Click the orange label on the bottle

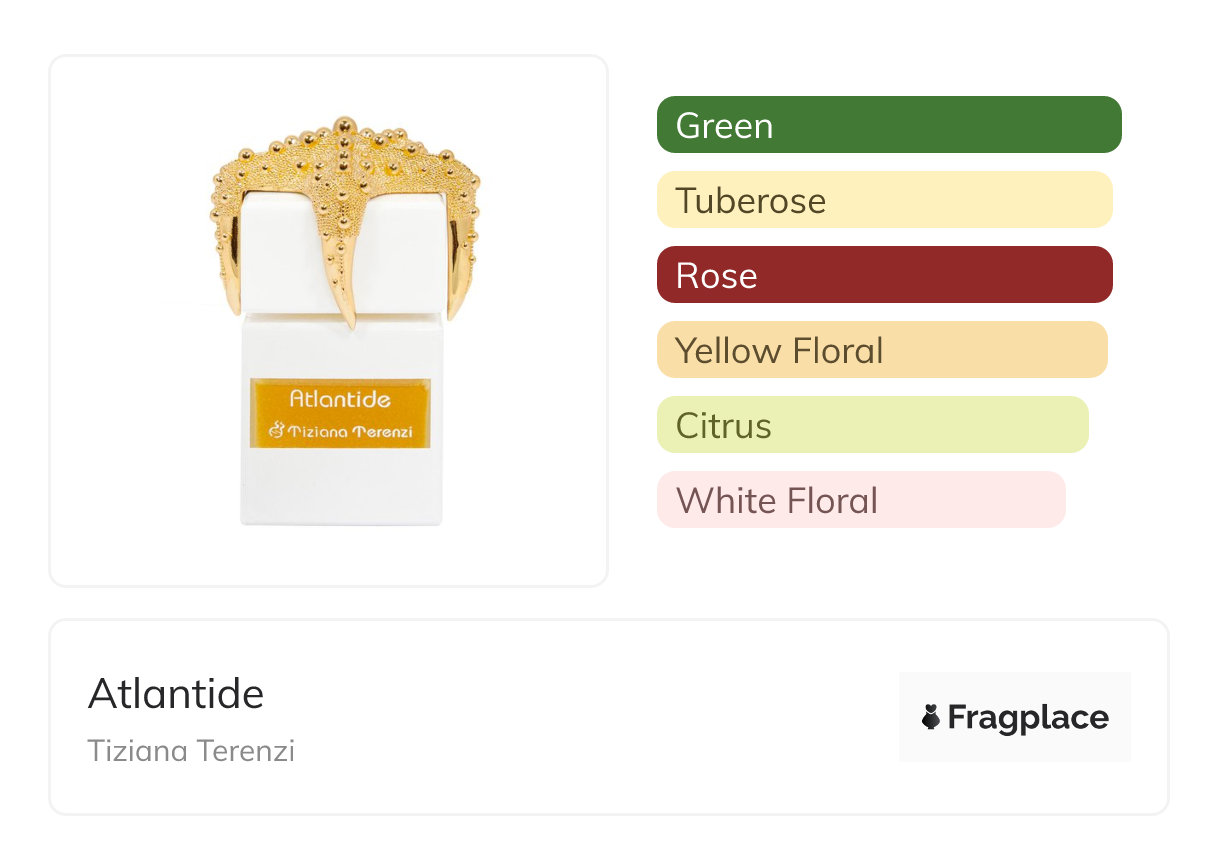340,413
